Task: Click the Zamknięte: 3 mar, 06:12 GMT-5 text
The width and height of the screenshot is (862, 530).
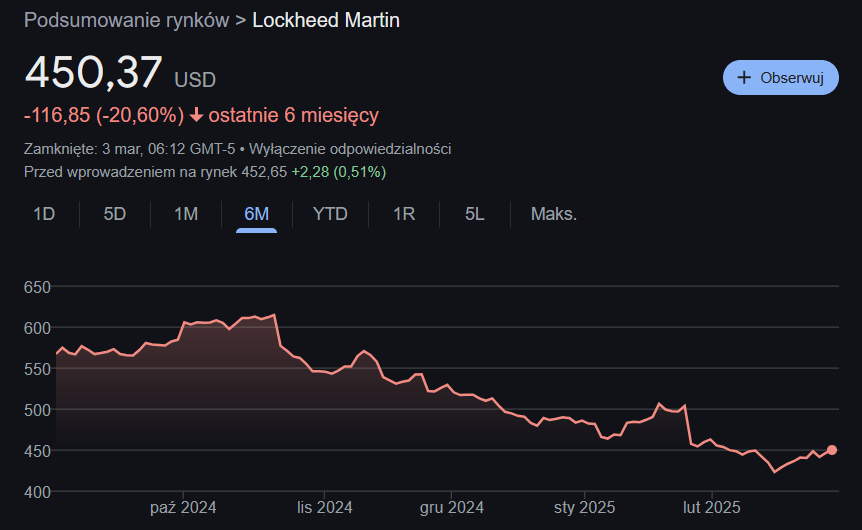Action: click(129, 149)
